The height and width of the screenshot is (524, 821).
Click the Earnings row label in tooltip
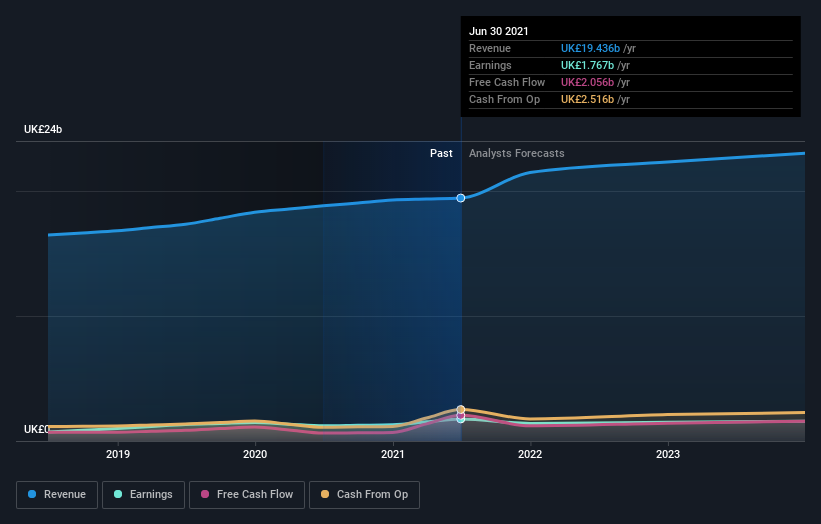(490, 65)
